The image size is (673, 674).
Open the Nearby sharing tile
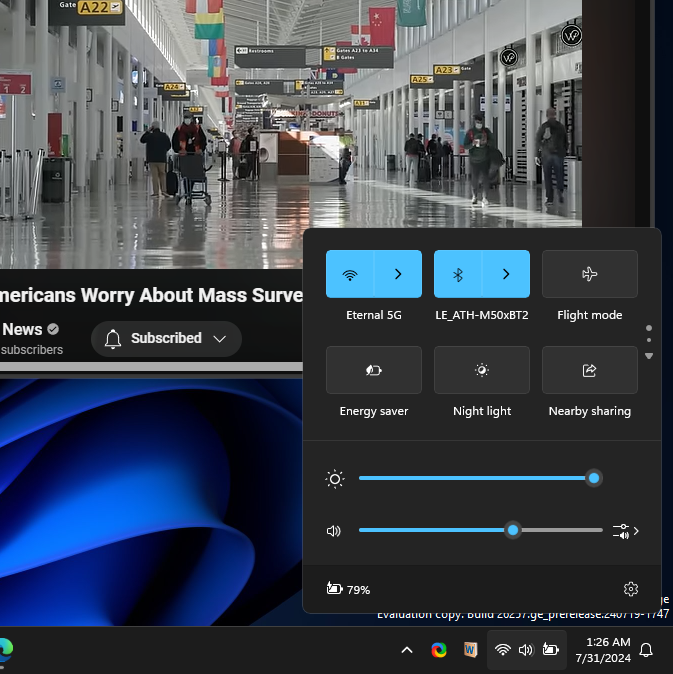(x=589, y=370)
